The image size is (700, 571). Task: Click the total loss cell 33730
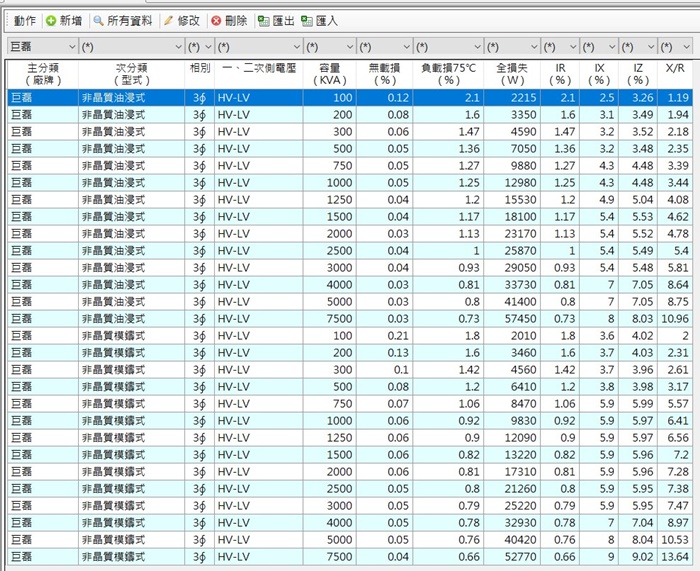tap(512, 284)
